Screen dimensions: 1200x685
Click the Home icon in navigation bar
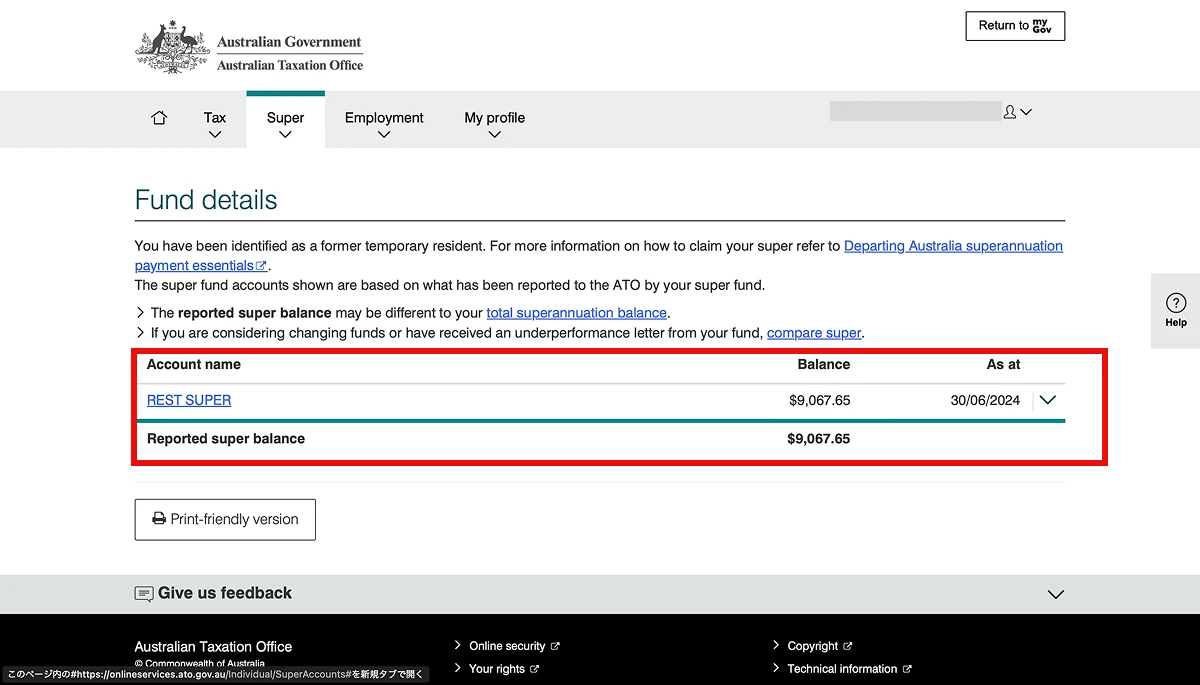(159, 118)
